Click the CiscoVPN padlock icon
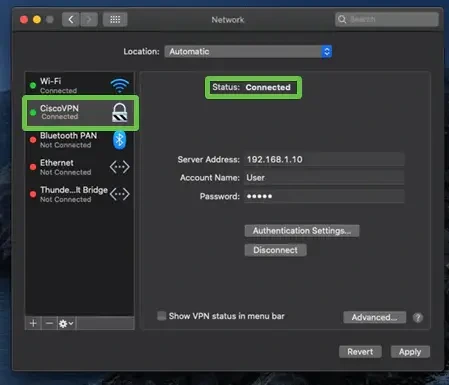The image size is (449, 385). (120, 112)
